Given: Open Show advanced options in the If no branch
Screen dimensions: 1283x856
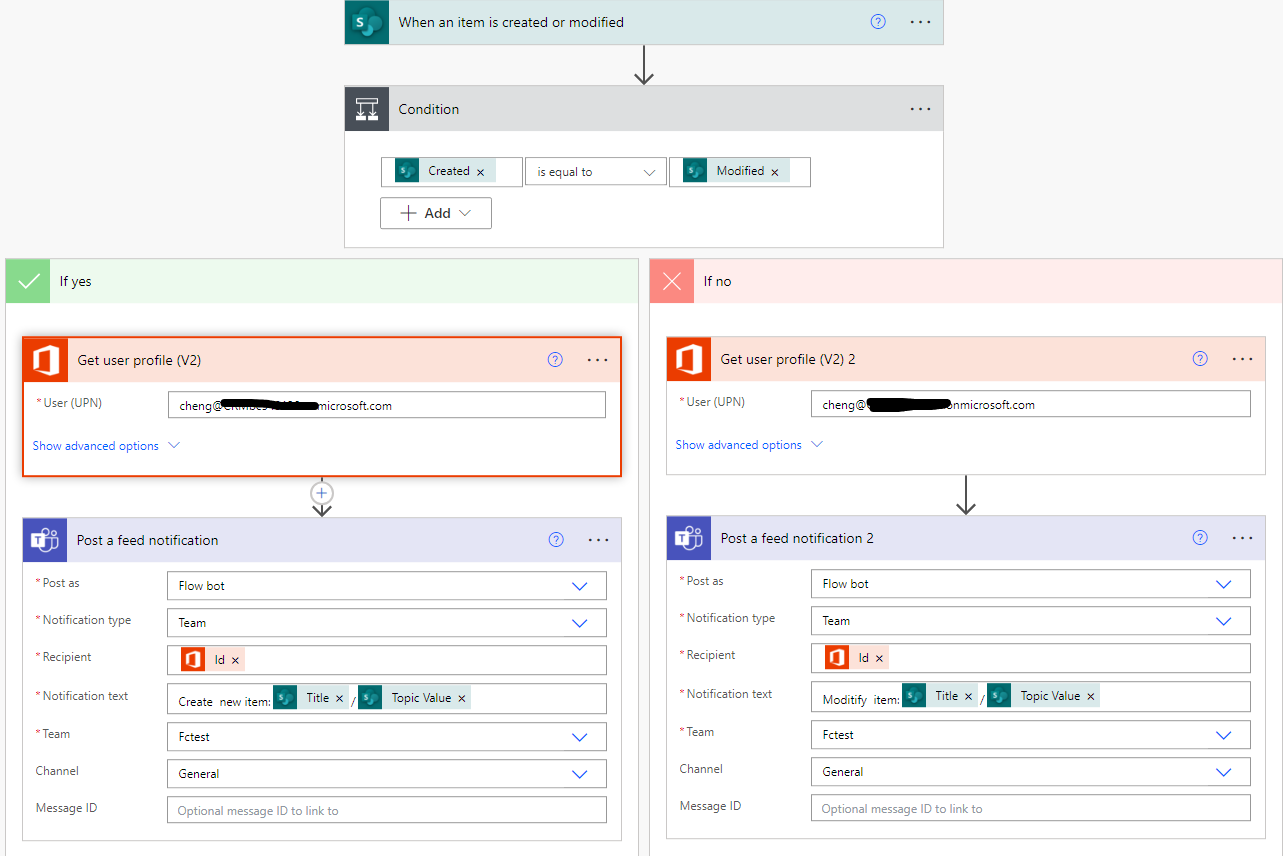Looking at the screenshot, I should [740, 444].
